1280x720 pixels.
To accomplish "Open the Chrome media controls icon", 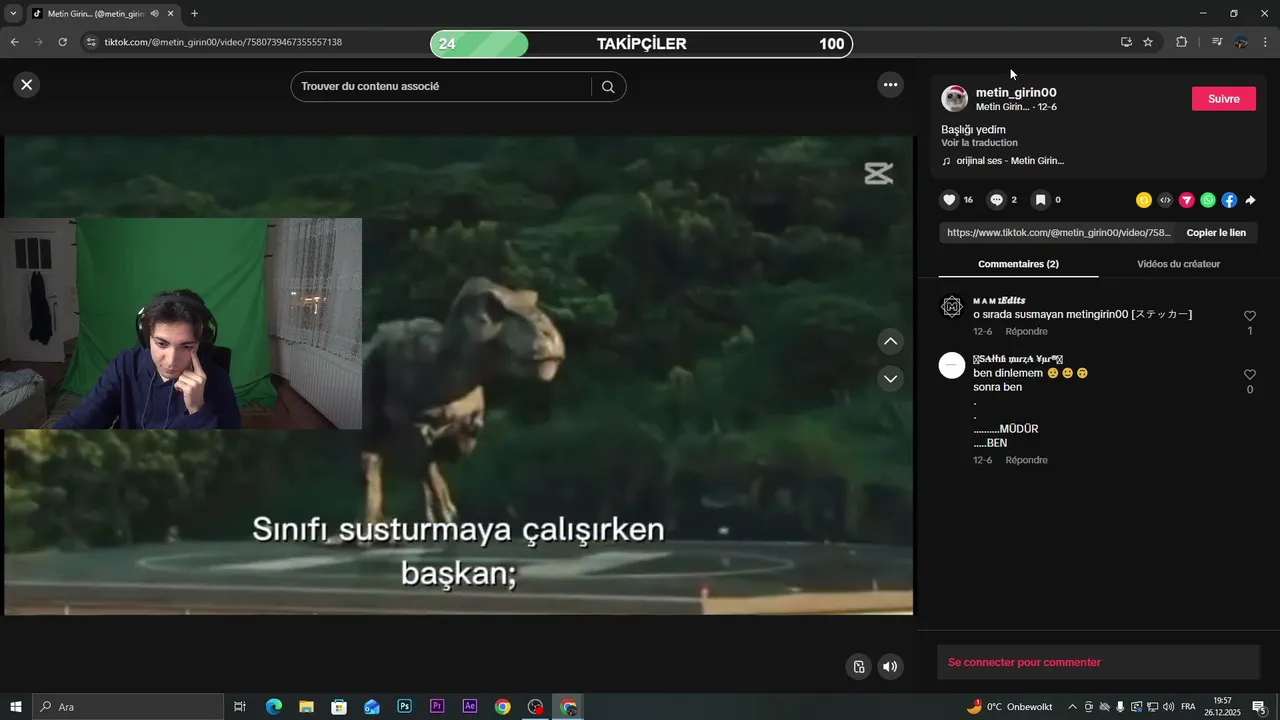I will coord(1217,42).
